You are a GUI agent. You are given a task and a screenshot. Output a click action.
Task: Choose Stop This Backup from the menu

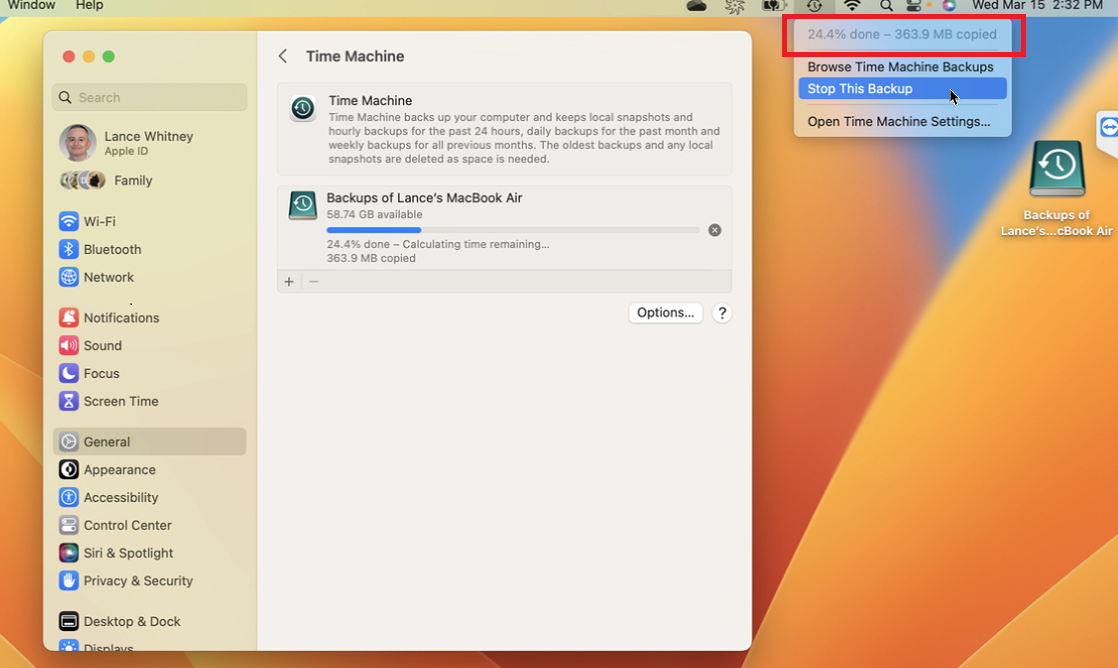click(x=859, y=89)
